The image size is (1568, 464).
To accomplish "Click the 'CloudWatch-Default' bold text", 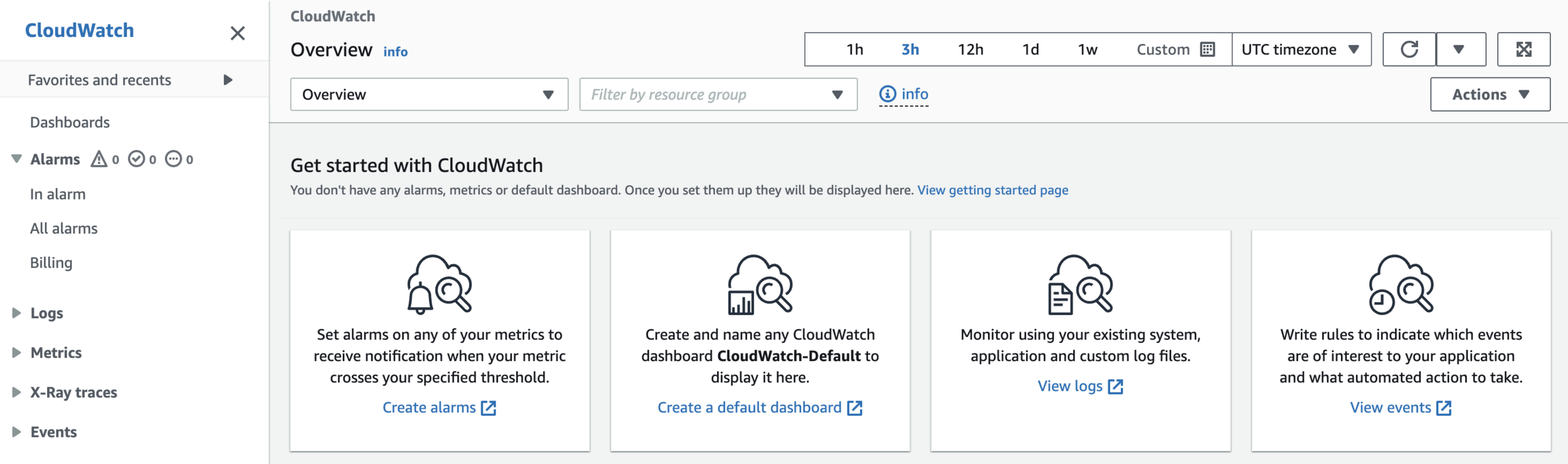I will tap(789, 356).
